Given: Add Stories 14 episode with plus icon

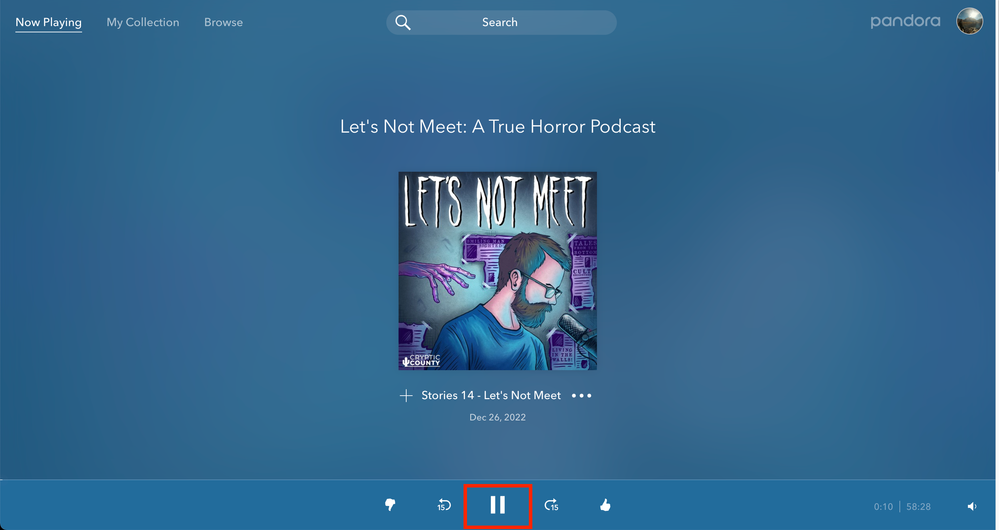Looking at the screenshot, I should 406,396.
